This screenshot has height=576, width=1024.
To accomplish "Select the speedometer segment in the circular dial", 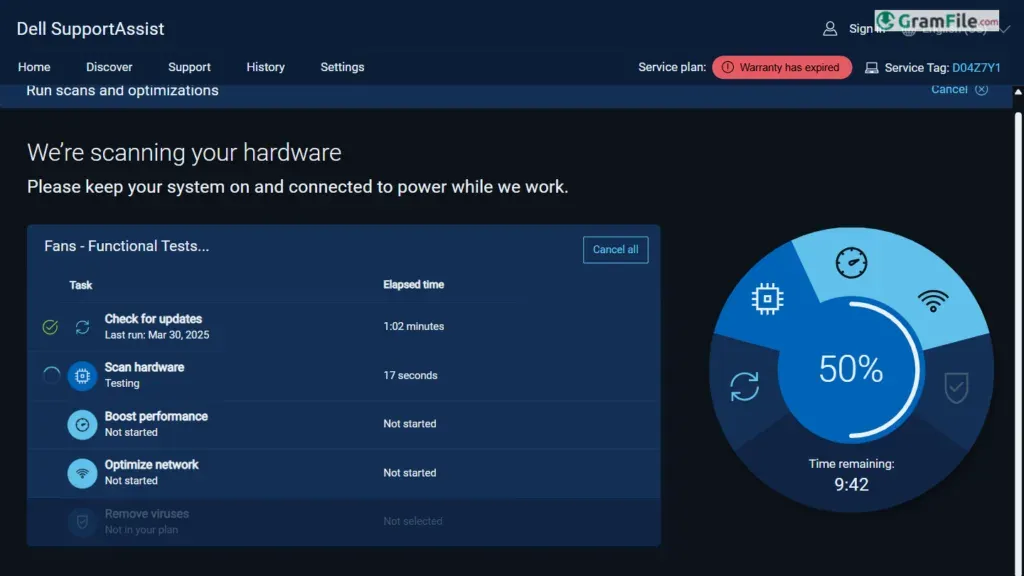I will [851, 263].
